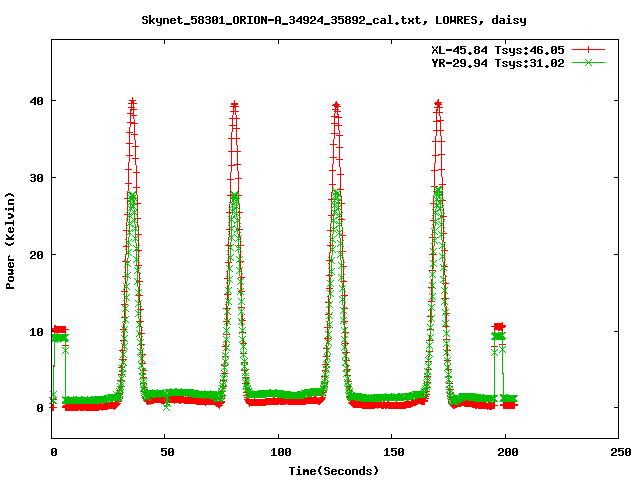Click the y-axis tick label 40

pyautogui.click(x=37, y=101)
